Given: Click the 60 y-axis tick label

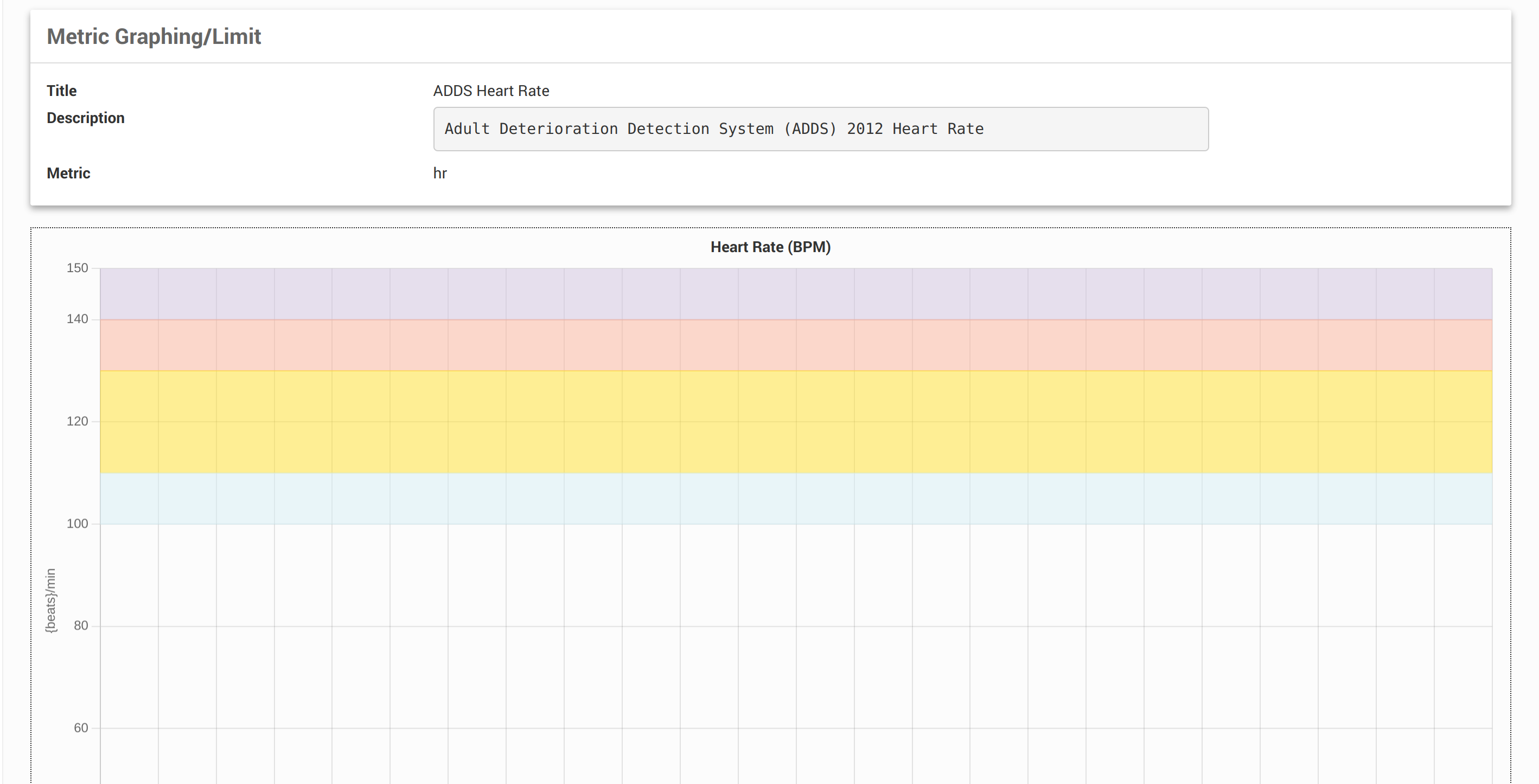Looking at the screenshot, I should click(x=81, y=728).
